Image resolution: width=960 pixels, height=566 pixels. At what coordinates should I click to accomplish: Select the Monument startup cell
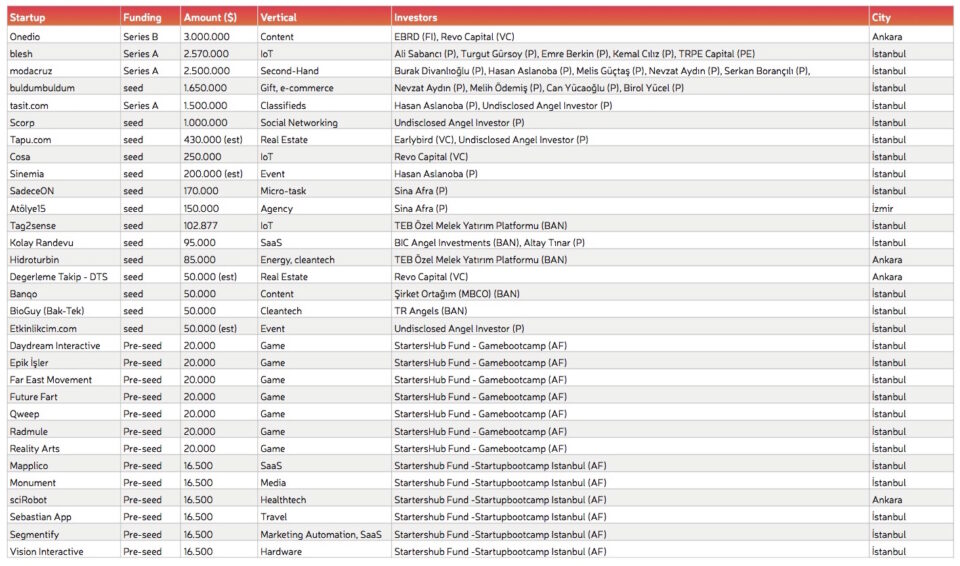64,483
